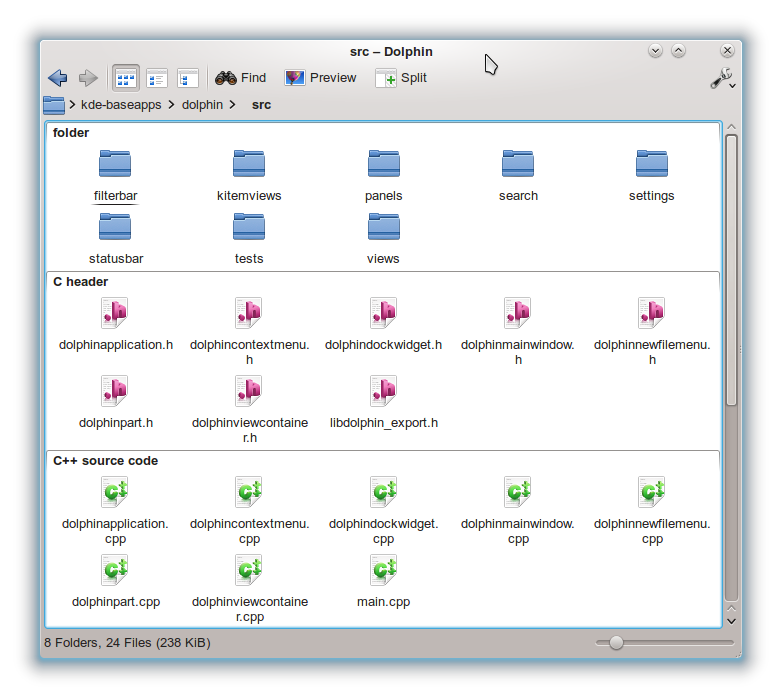Click status text '8 Folders, 24 Files'
The width and height of the screenshot is (782, 698).
(98, 643)
